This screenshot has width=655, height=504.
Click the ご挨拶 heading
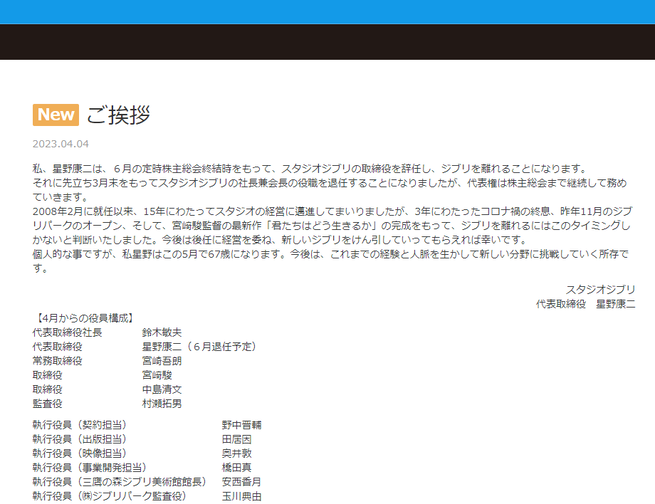point(118,115)
